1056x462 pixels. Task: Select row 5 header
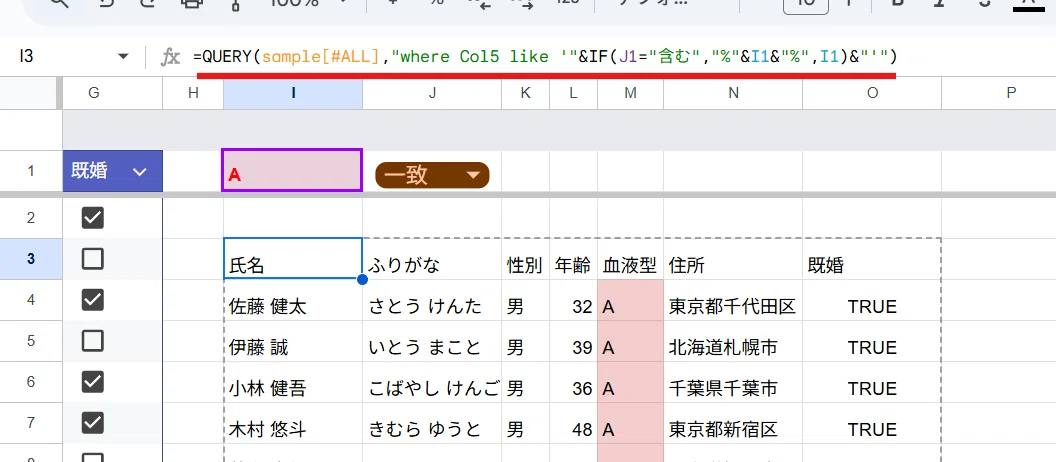click(31, 341)
